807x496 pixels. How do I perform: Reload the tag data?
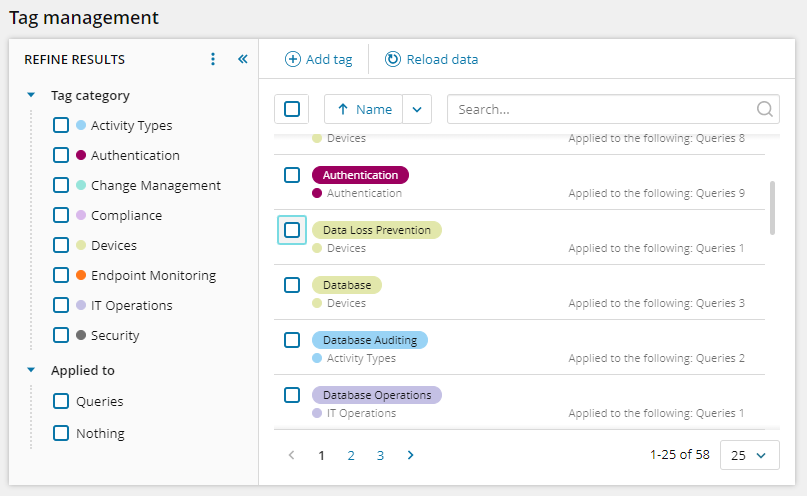pyautogui.click(x=431, y=59)
